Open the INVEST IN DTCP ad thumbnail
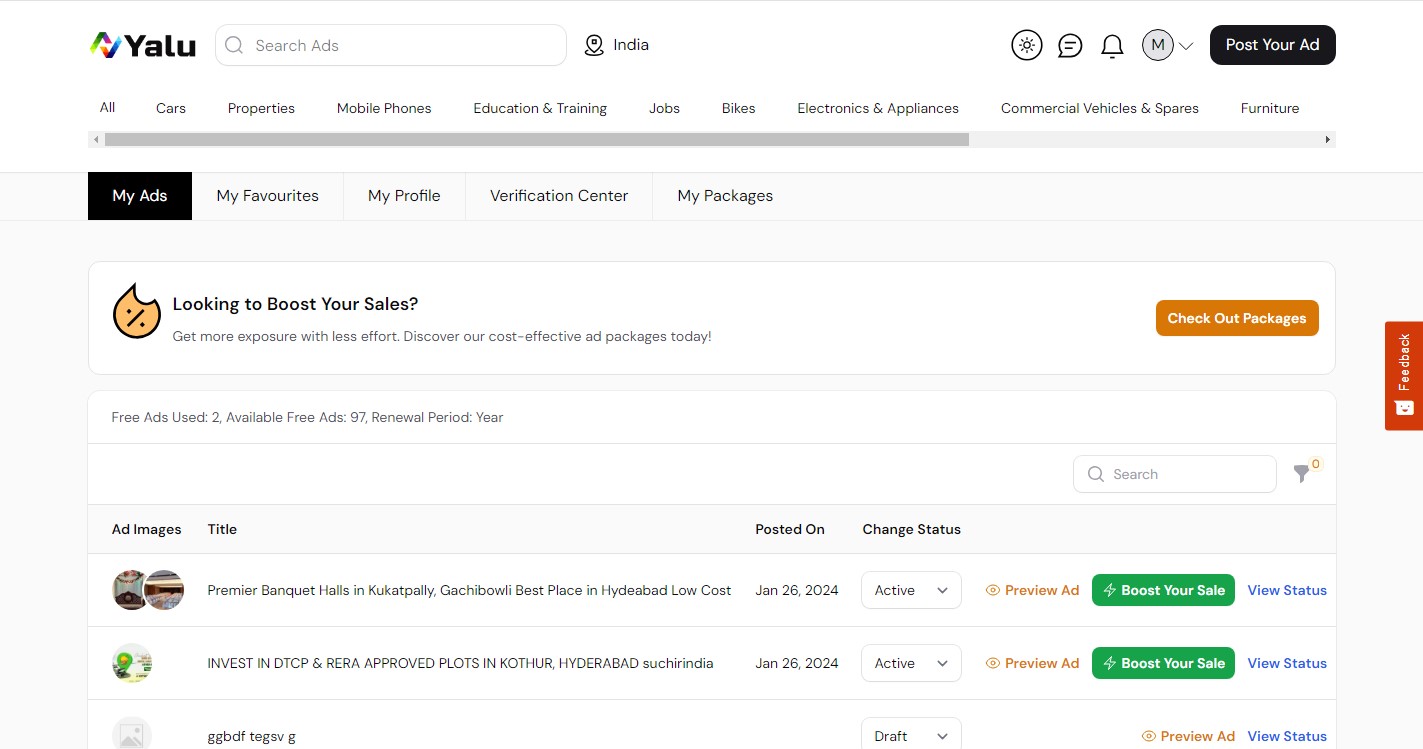 (x=132, y=663)
